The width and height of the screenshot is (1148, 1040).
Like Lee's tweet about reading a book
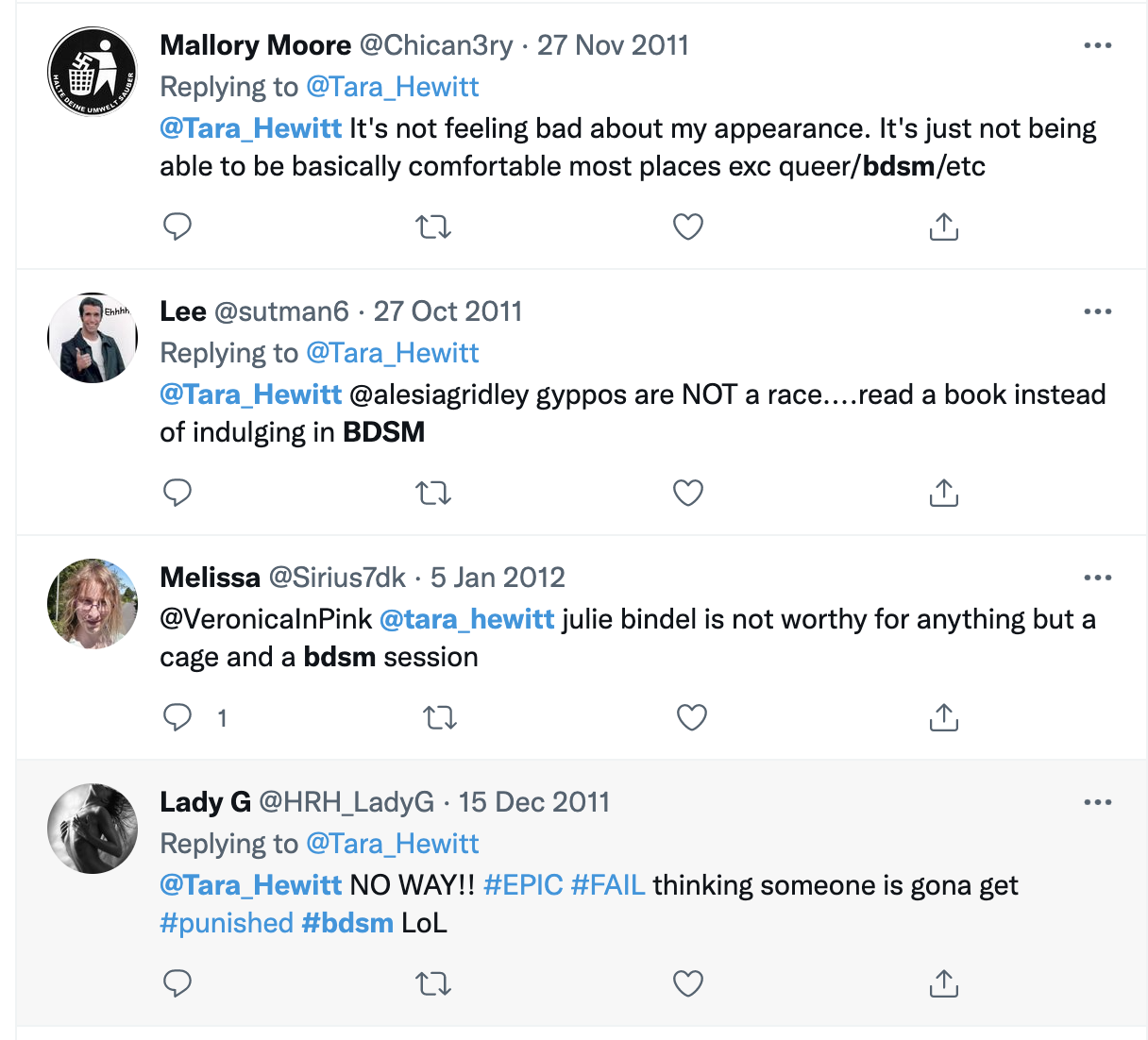(x=687, y=493)
